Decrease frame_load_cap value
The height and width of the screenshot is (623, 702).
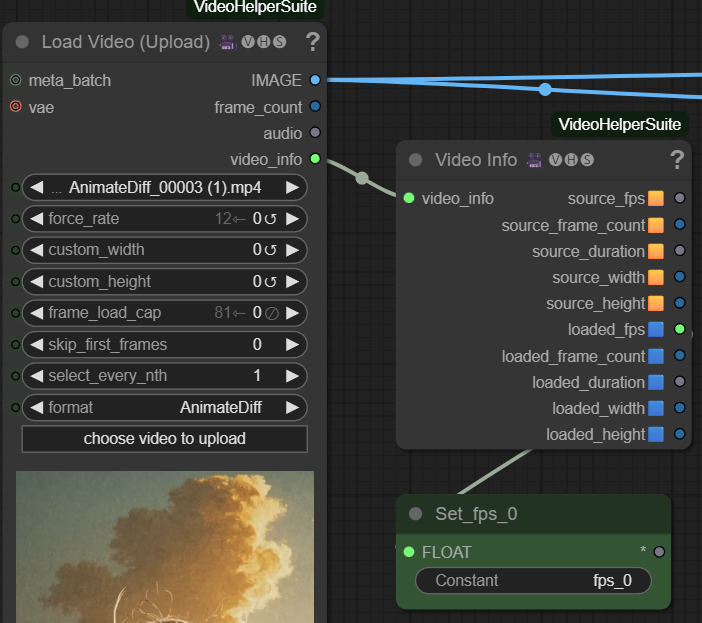pos(37,313)
